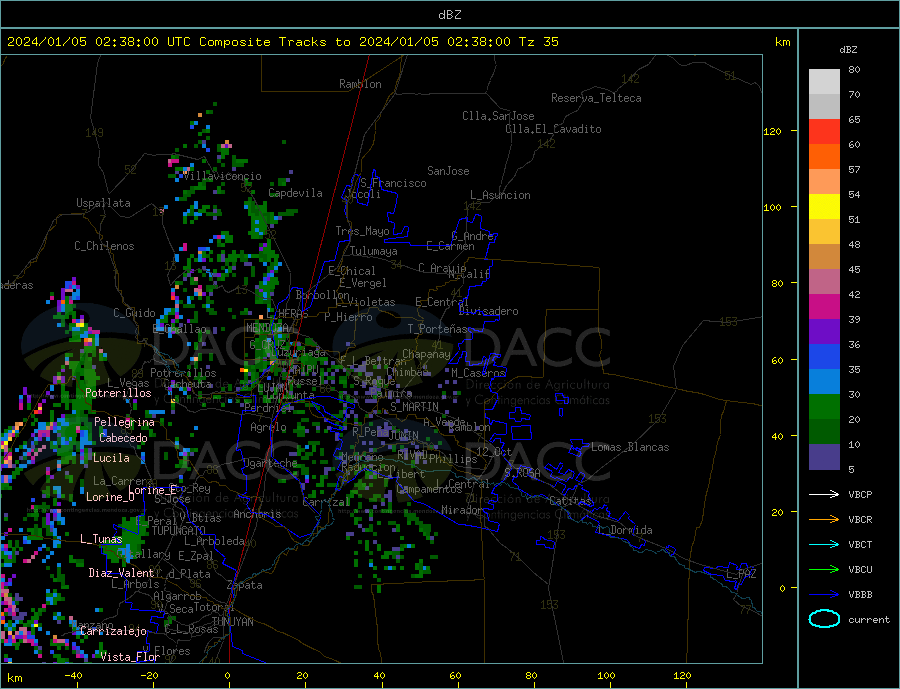Click the TUNUYAN place label
900x689 pixels.
(232, 622)
